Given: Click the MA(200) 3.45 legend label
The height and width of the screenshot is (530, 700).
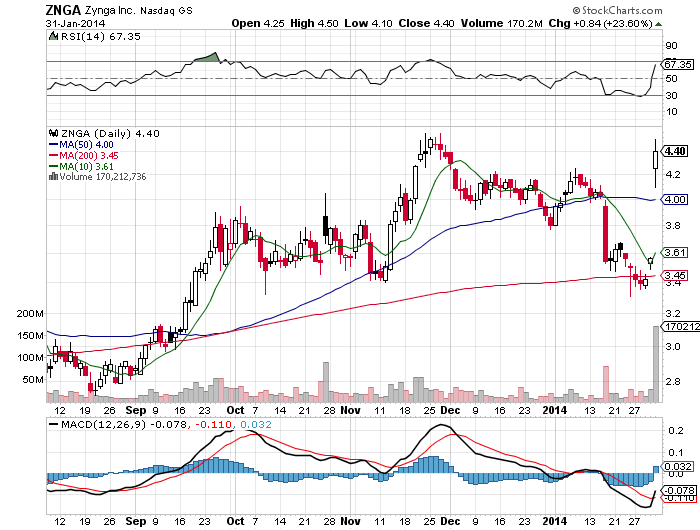Looking at the screenshot, I should [x=89, y=156].
